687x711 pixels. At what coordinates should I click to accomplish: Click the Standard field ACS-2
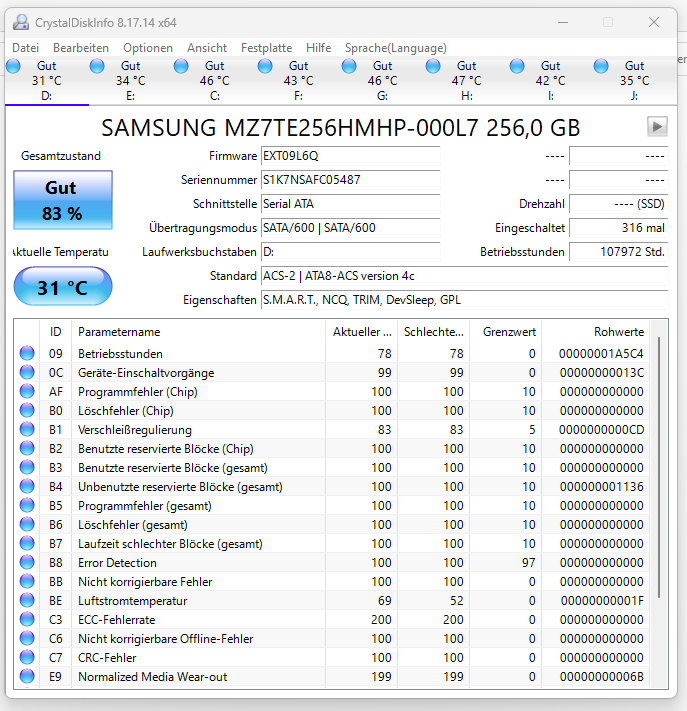click(x=464, y=276)
